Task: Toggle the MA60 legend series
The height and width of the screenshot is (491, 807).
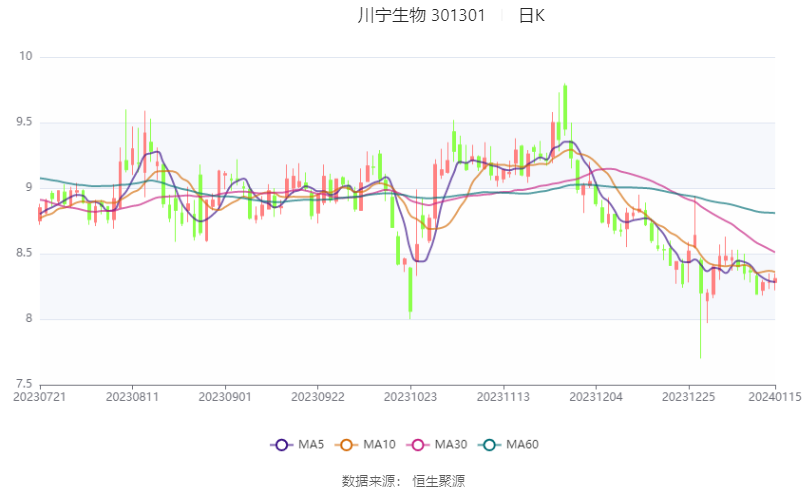Action: click(x=508, y=445)
